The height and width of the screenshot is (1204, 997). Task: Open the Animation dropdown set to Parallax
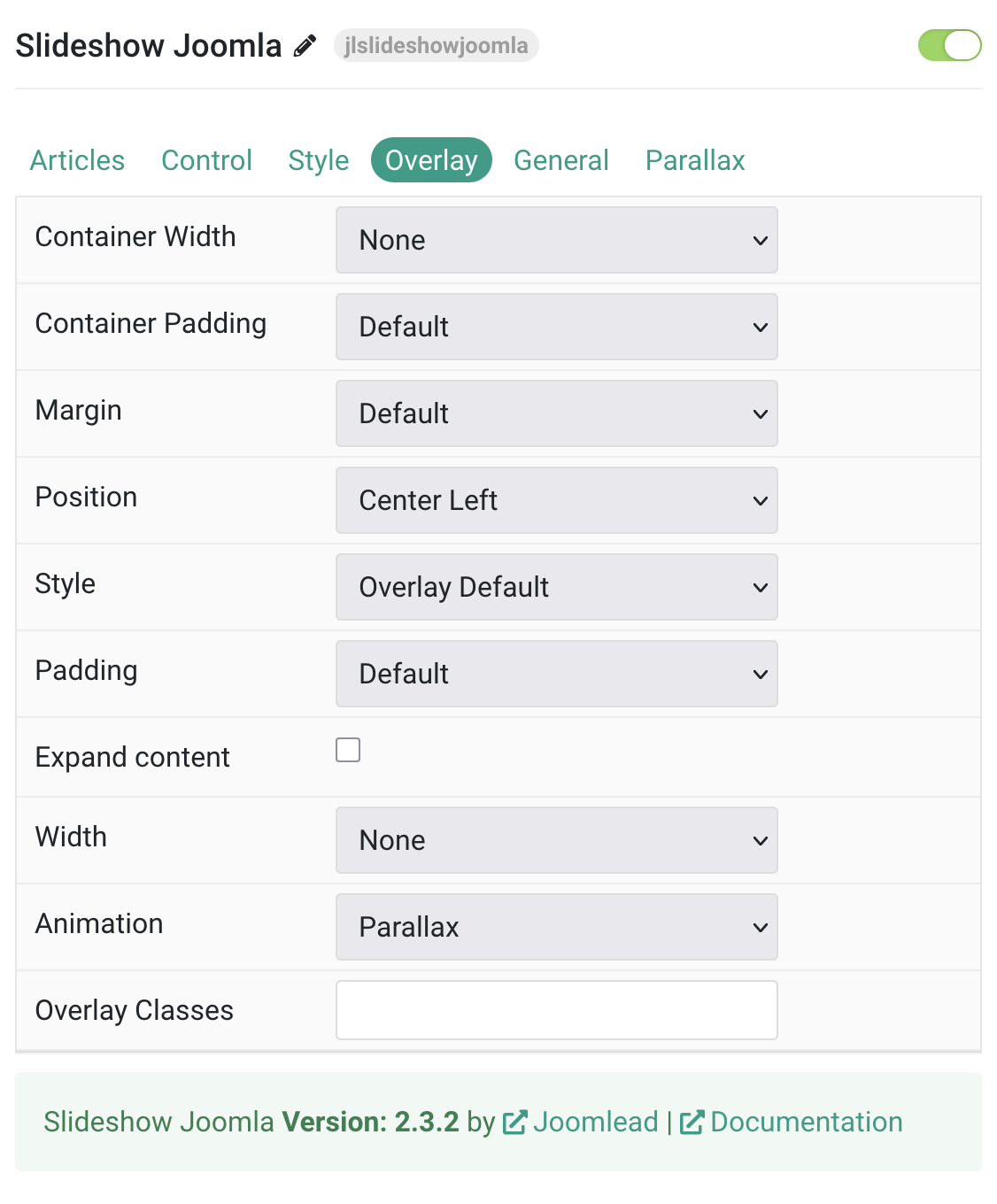(x=556, y=927)
